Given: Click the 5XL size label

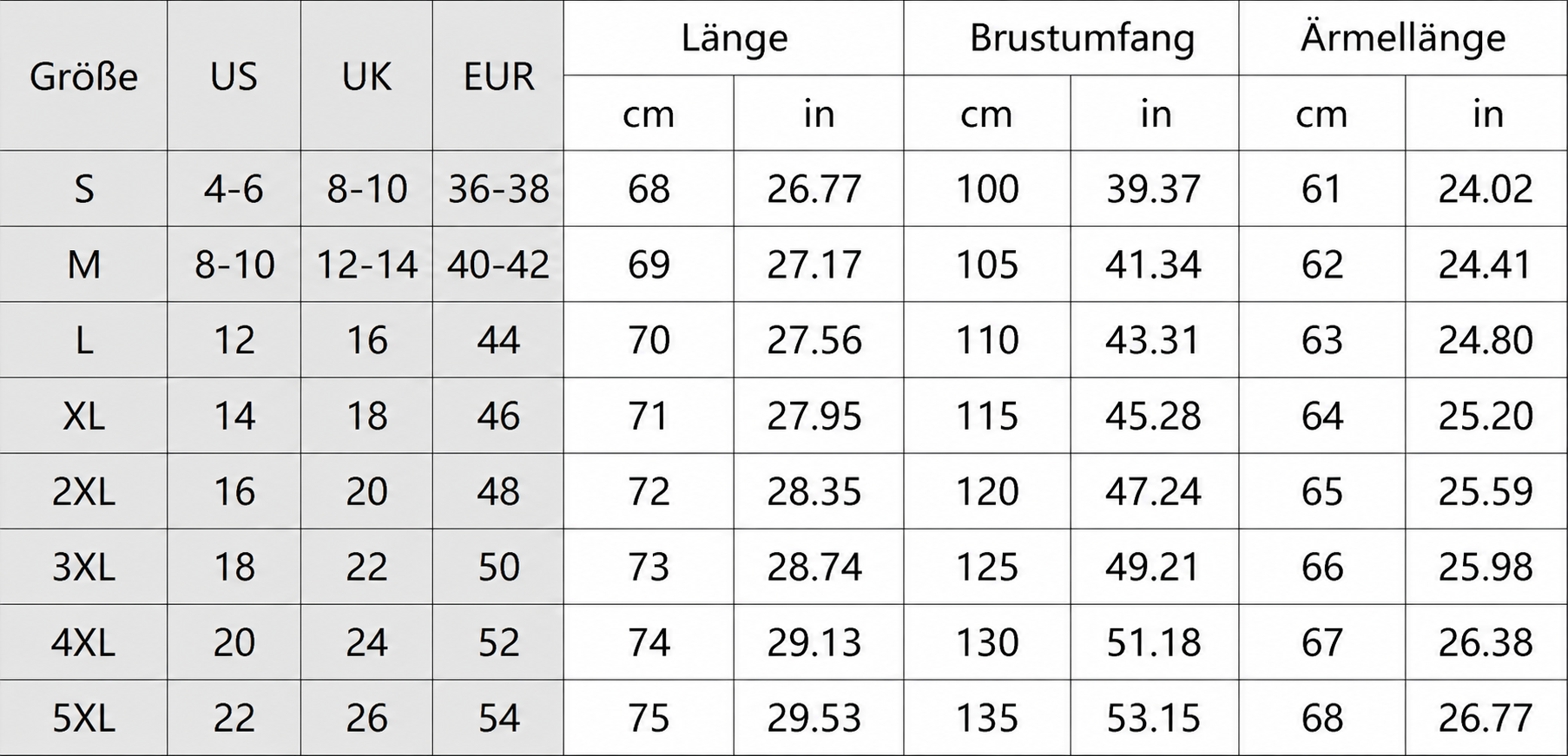Looking at the screenshot, I should tap(83, 718).
